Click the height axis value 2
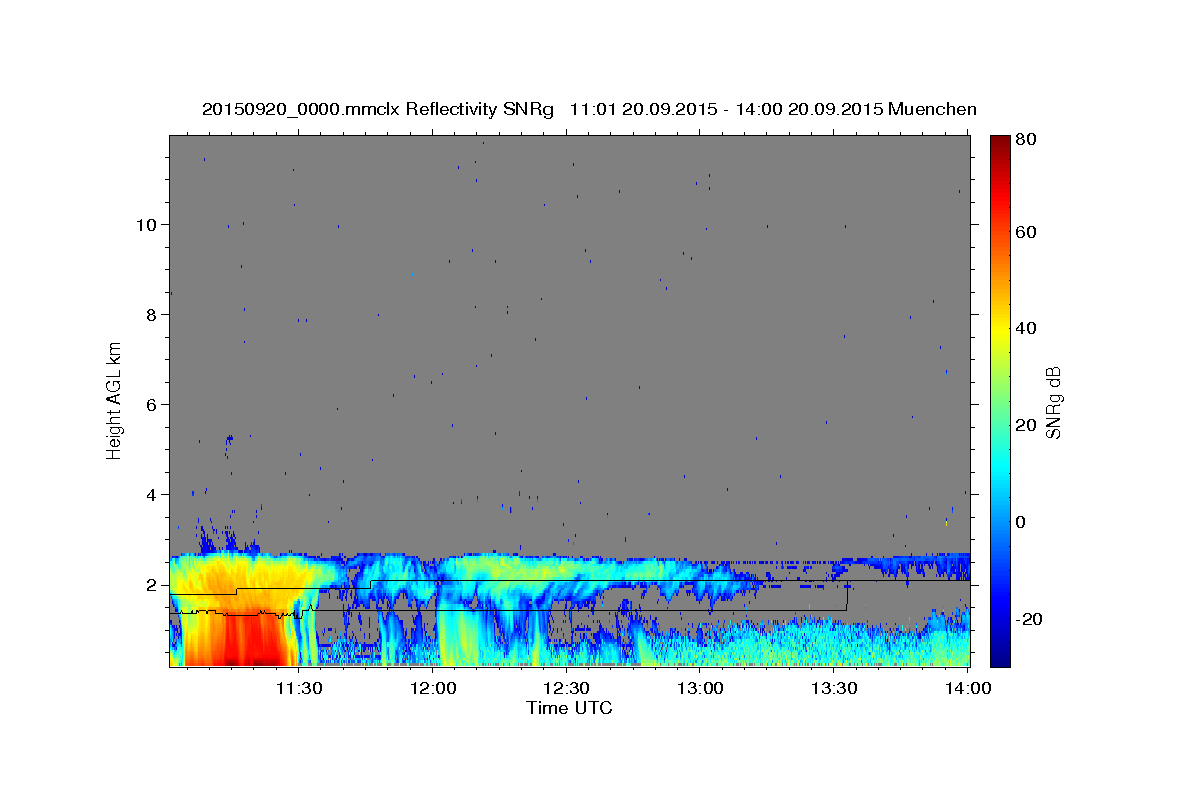 (152, 584)
